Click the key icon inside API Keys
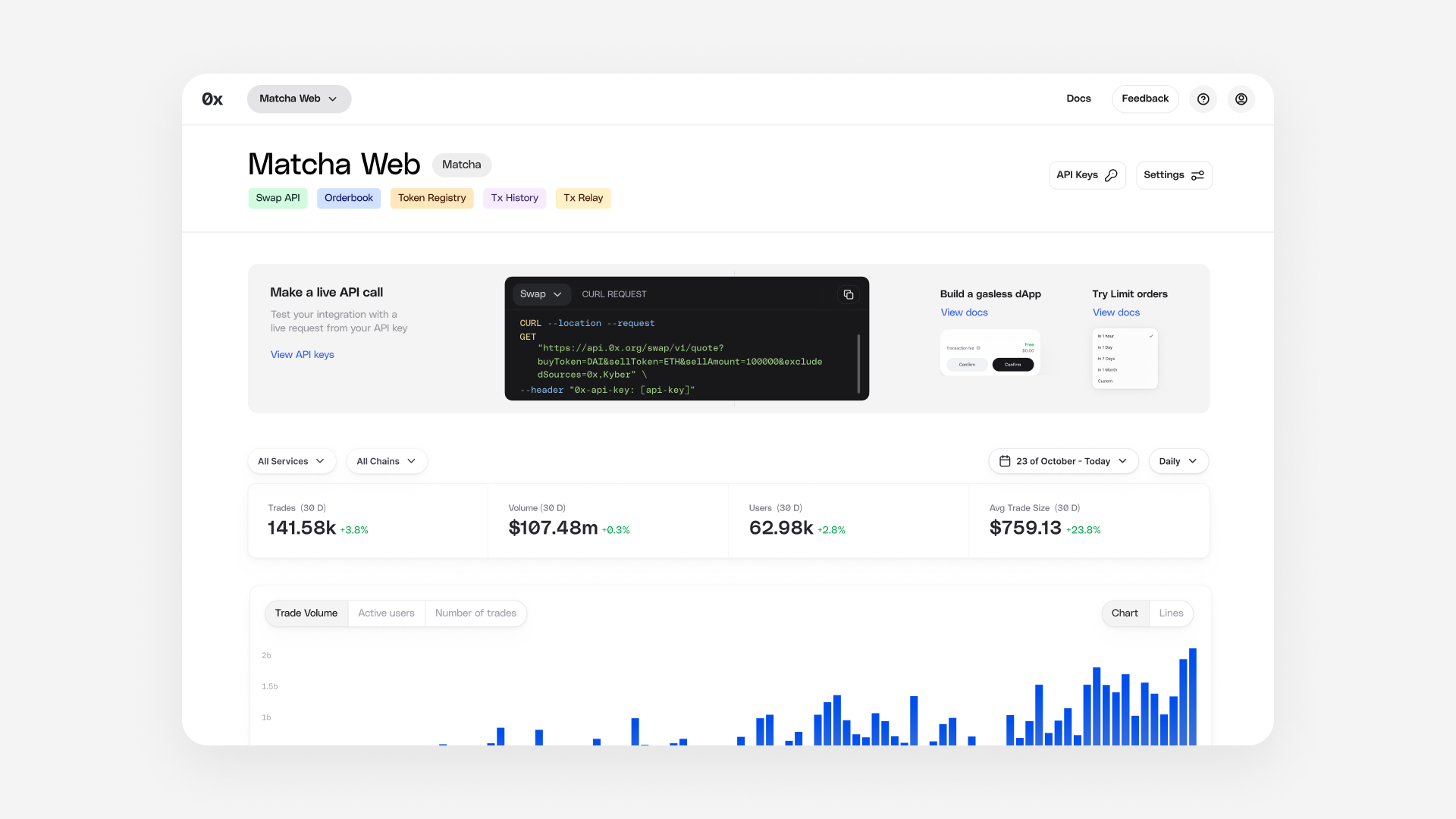Screen dimensions: 1456x819 pyautogui.click(x=1110, y=174)
